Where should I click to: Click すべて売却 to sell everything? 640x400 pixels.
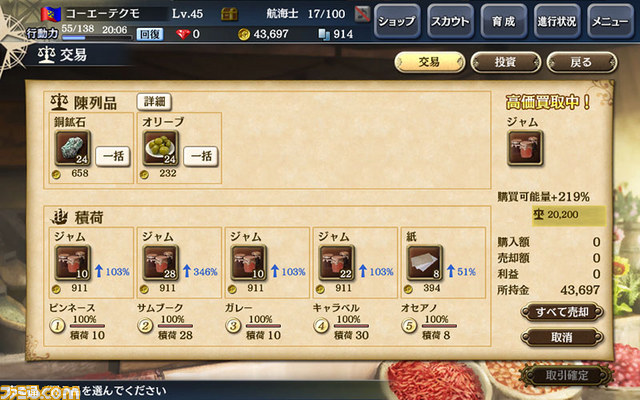(x=562, y=312)
